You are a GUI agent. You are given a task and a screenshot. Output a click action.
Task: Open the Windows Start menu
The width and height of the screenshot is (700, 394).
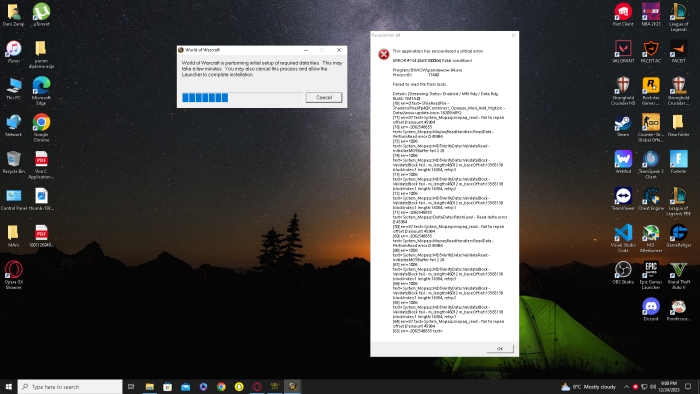point(8,386)
